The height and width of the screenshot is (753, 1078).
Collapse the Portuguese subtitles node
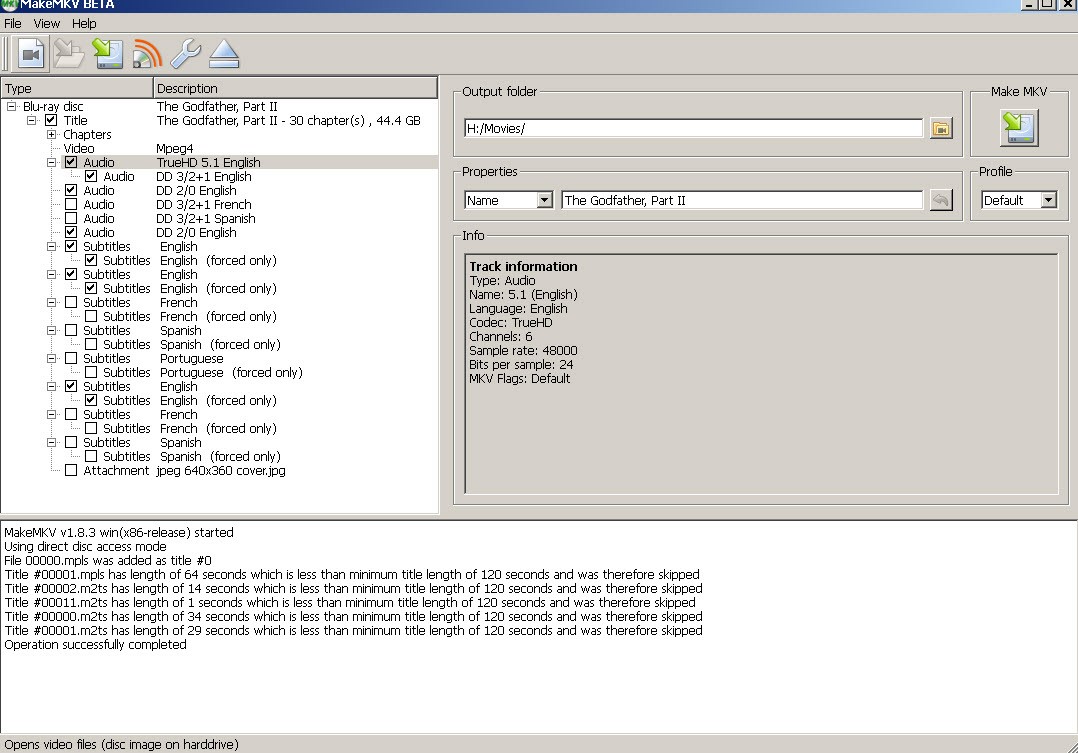coord(52,358)
